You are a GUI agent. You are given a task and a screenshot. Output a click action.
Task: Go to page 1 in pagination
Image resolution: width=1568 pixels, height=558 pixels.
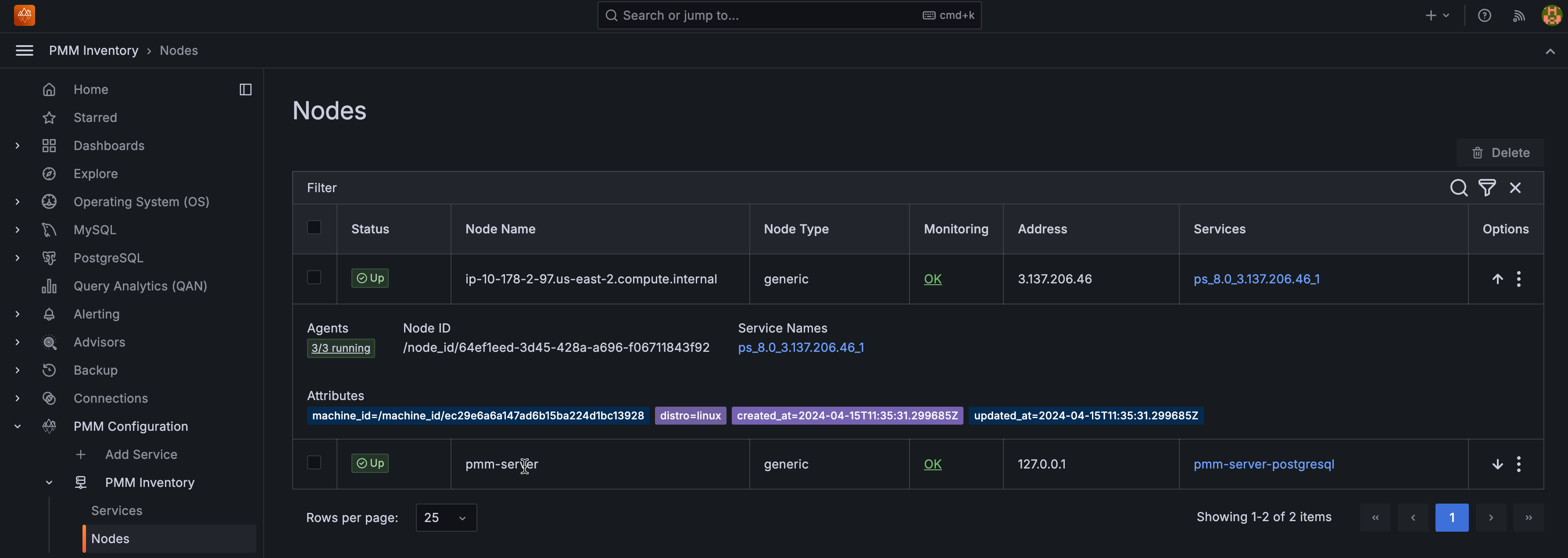[x=1452, y=517]
